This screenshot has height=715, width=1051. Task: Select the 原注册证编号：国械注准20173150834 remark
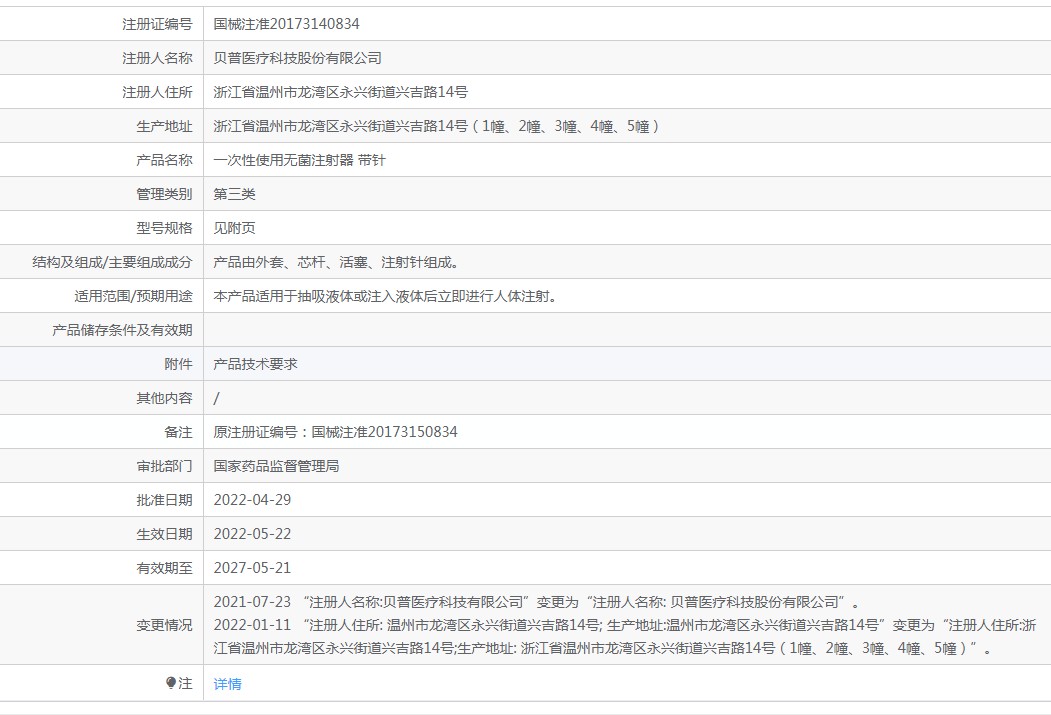point(335,432)
